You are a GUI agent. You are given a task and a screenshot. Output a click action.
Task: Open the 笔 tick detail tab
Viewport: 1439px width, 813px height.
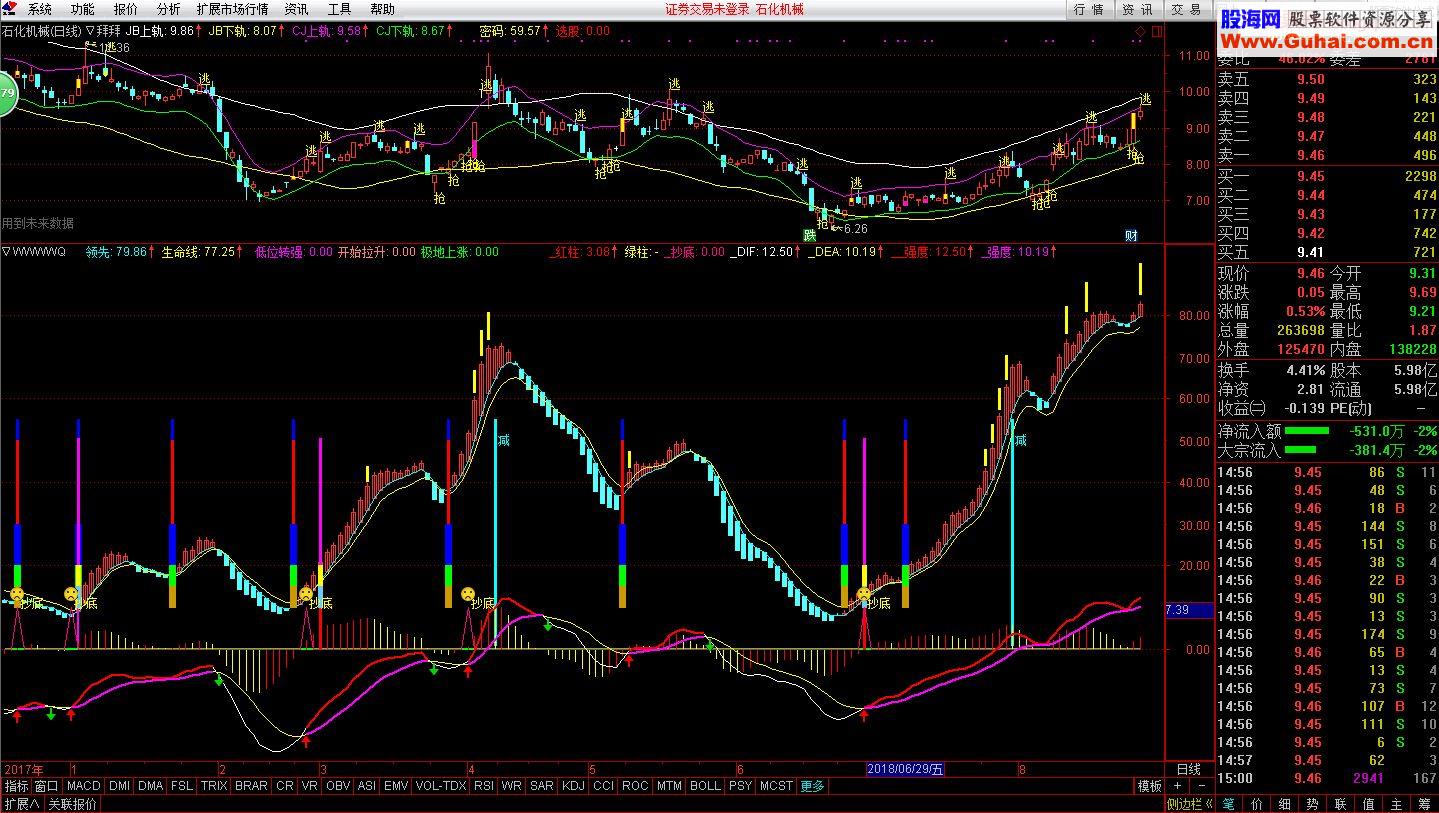click(1229, 803)
